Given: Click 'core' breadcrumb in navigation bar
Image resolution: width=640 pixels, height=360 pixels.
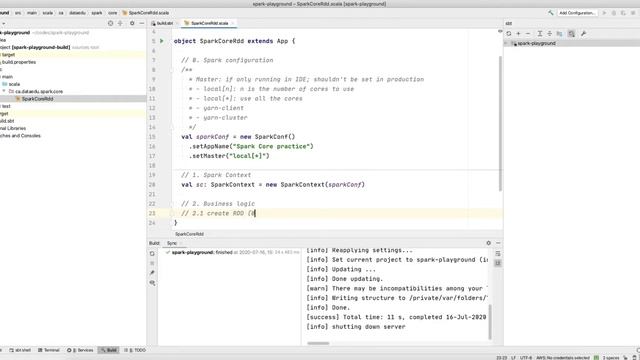Looking at the screenshot, I should [112, 13].
